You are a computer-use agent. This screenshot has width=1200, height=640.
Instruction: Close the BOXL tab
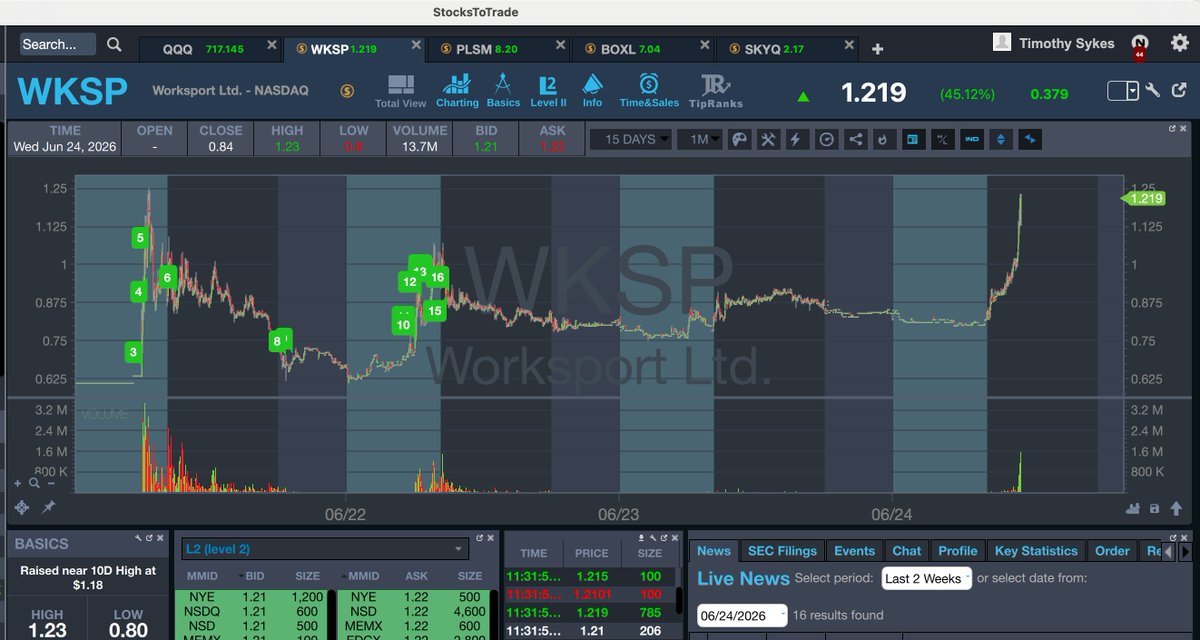pos(703,46)
